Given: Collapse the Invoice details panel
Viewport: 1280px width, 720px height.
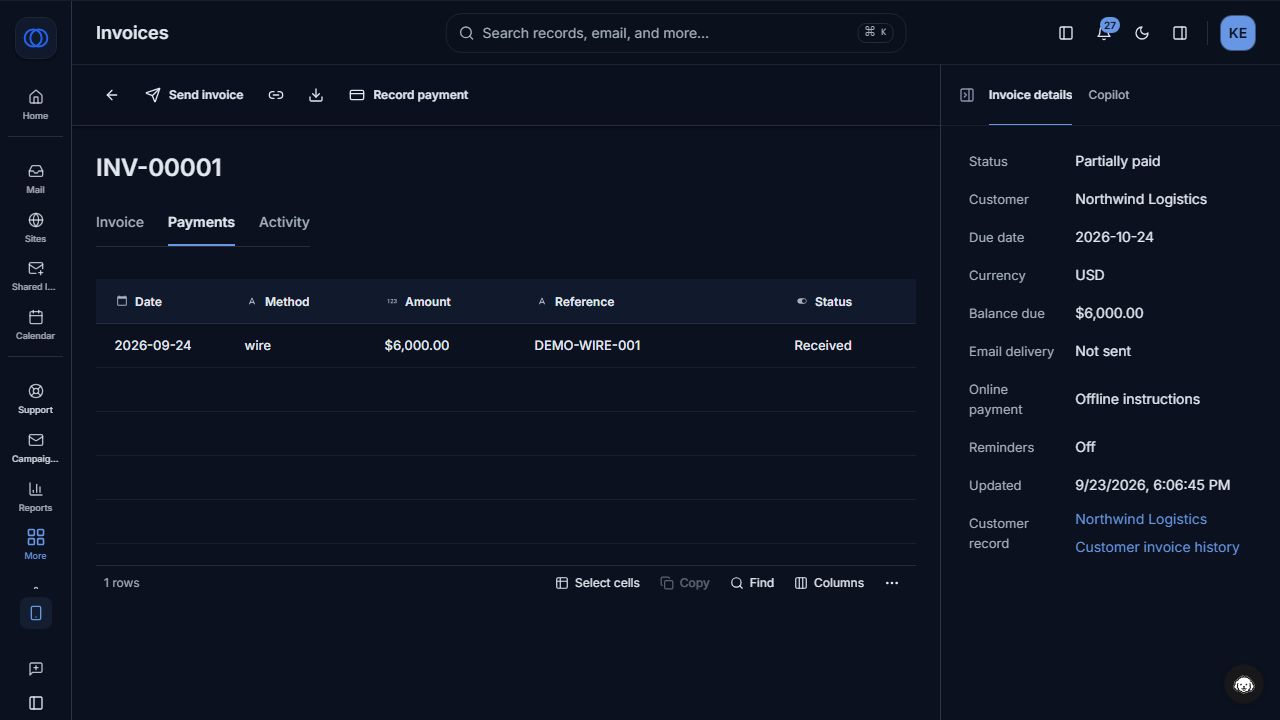Looking at the screenshot, I should click(967, 95).
